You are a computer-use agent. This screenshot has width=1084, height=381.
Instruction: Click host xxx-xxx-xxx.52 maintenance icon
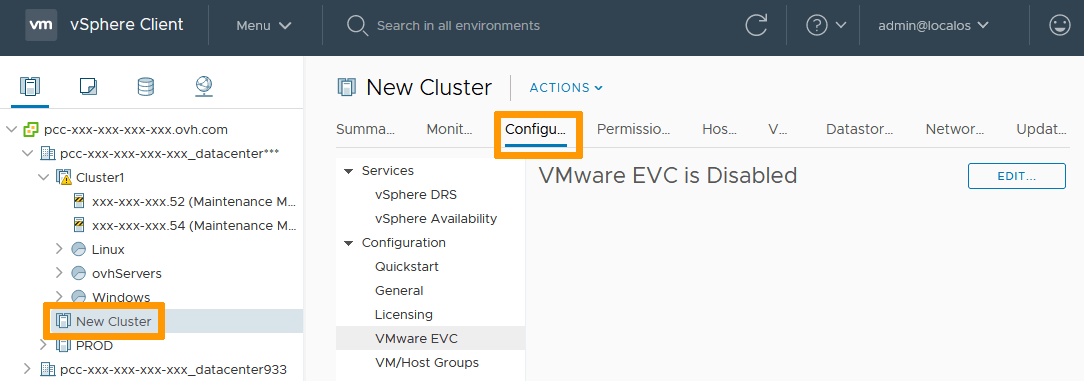pyautogui.click(x=79, y=201)
